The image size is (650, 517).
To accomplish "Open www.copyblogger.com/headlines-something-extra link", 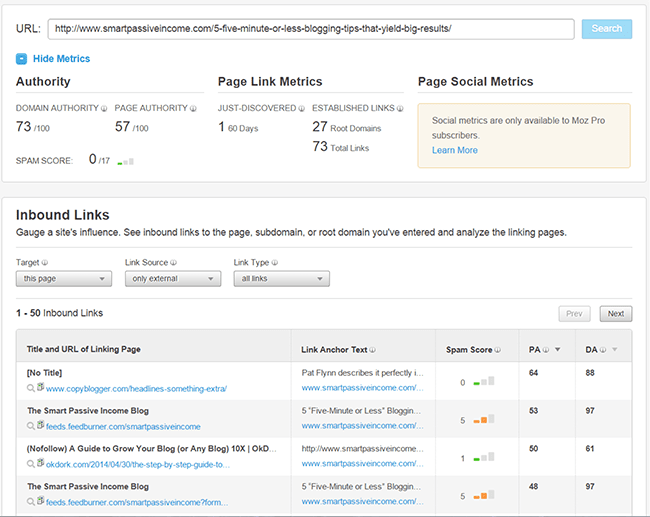I will pos(136,389).
